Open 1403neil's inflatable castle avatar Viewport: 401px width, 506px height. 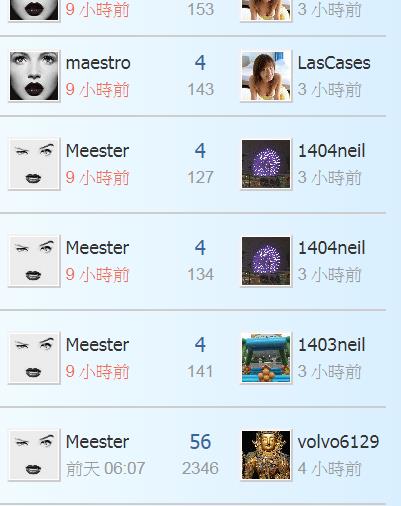coord(266,358)
